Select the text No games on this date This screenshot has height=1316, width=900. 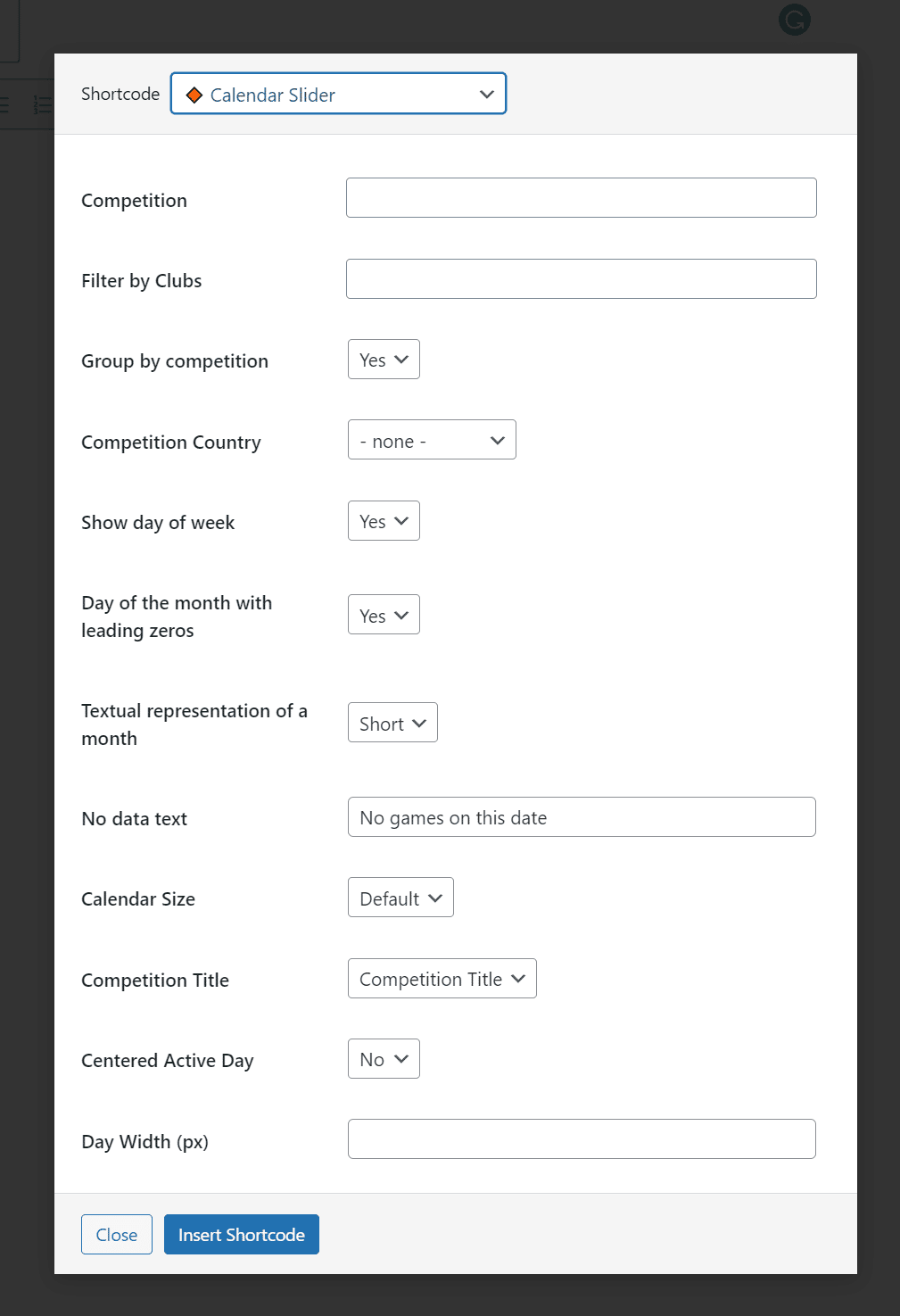[452, 817]
